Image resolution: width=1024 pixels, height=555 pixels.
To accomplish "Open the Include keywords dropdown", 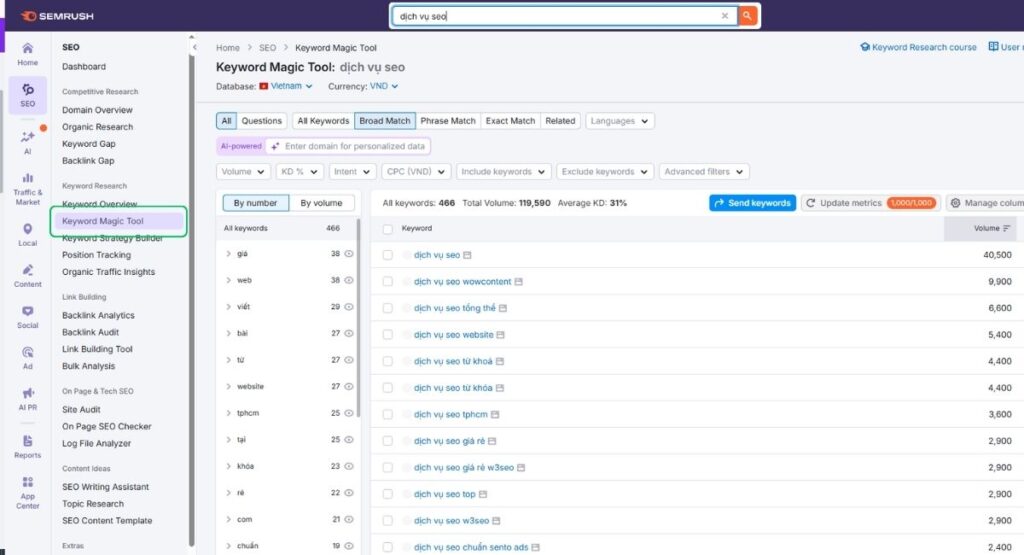I will pyautogui.click(x=504, y=172).
